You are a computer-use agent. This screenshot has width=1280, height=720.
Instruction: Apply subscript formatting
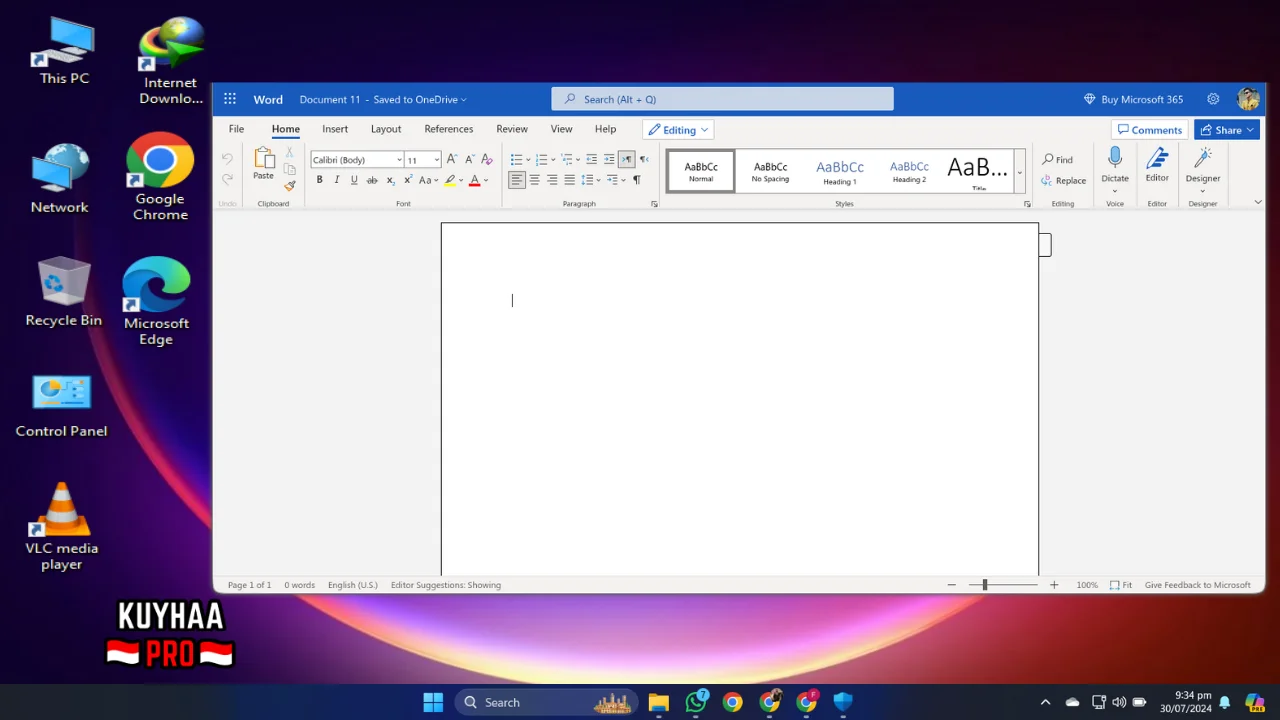tap(390, 180)
